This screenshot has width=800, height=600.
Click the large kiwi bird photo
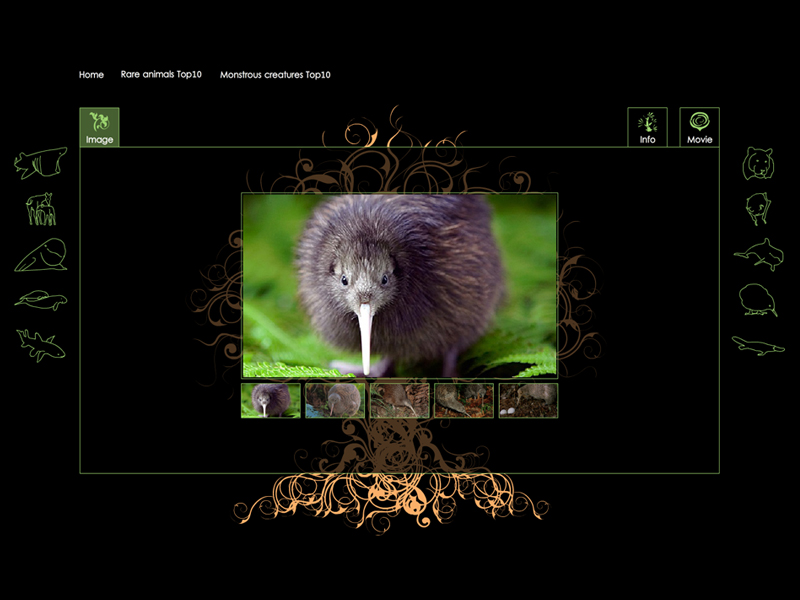click(x=399, y=285)
